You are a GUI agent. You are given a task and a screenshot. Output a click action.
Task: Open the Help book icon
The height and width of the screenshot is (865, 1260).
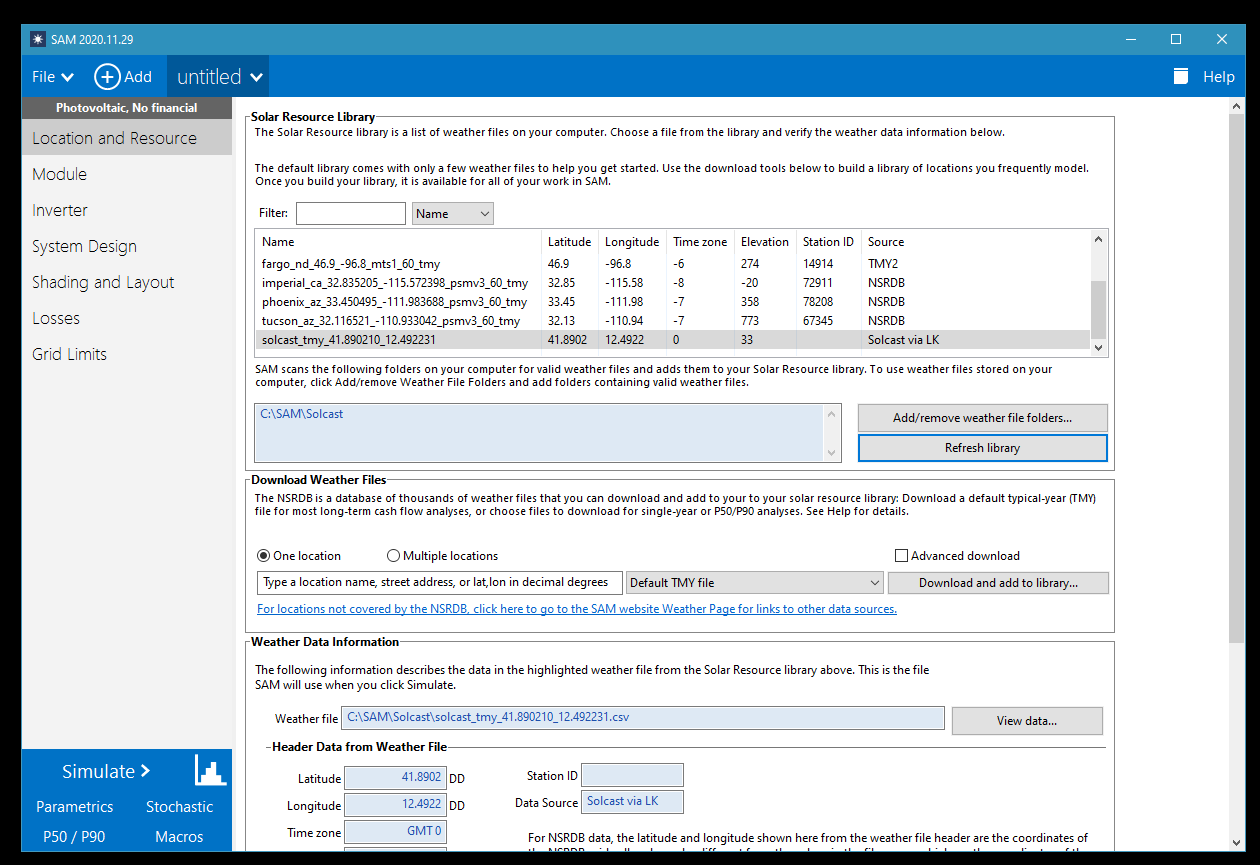pos(1181,76)
